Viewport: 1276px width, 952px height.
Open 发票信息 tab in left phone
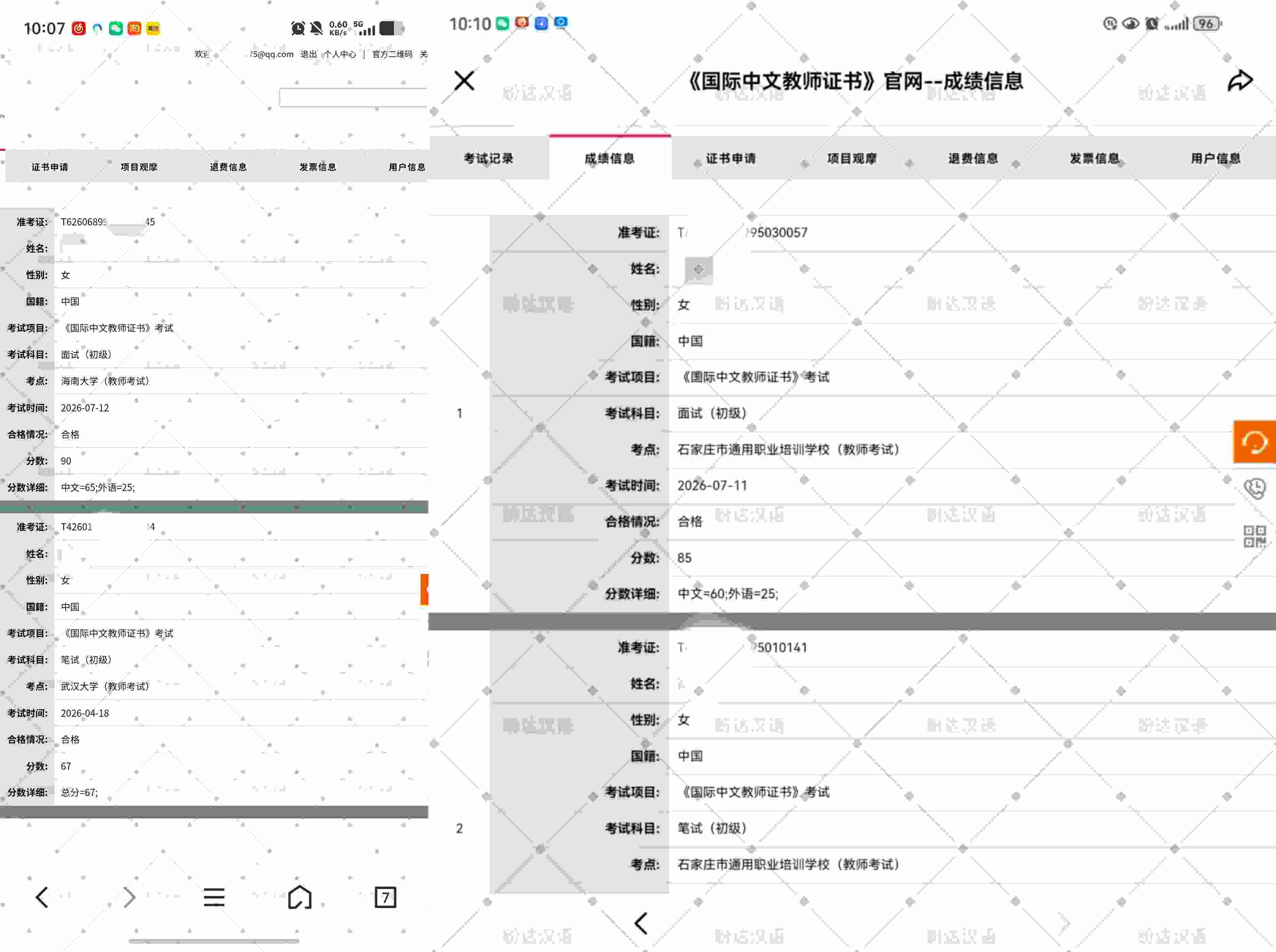(x=318, y=167)
